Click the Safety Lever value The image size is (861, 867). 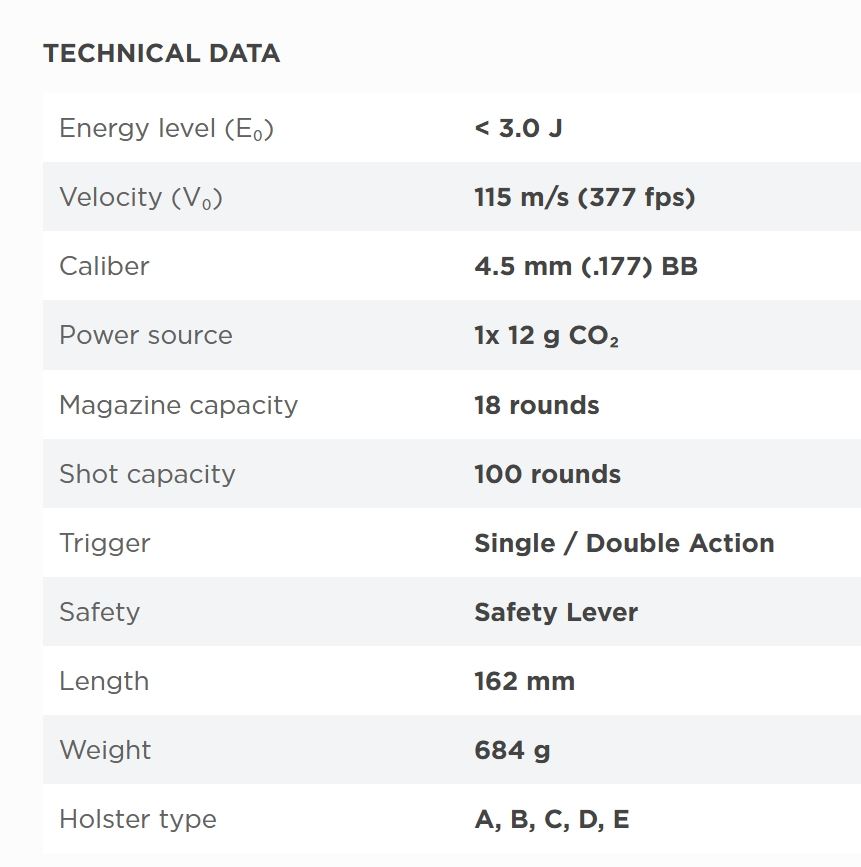tap(555, 612)
